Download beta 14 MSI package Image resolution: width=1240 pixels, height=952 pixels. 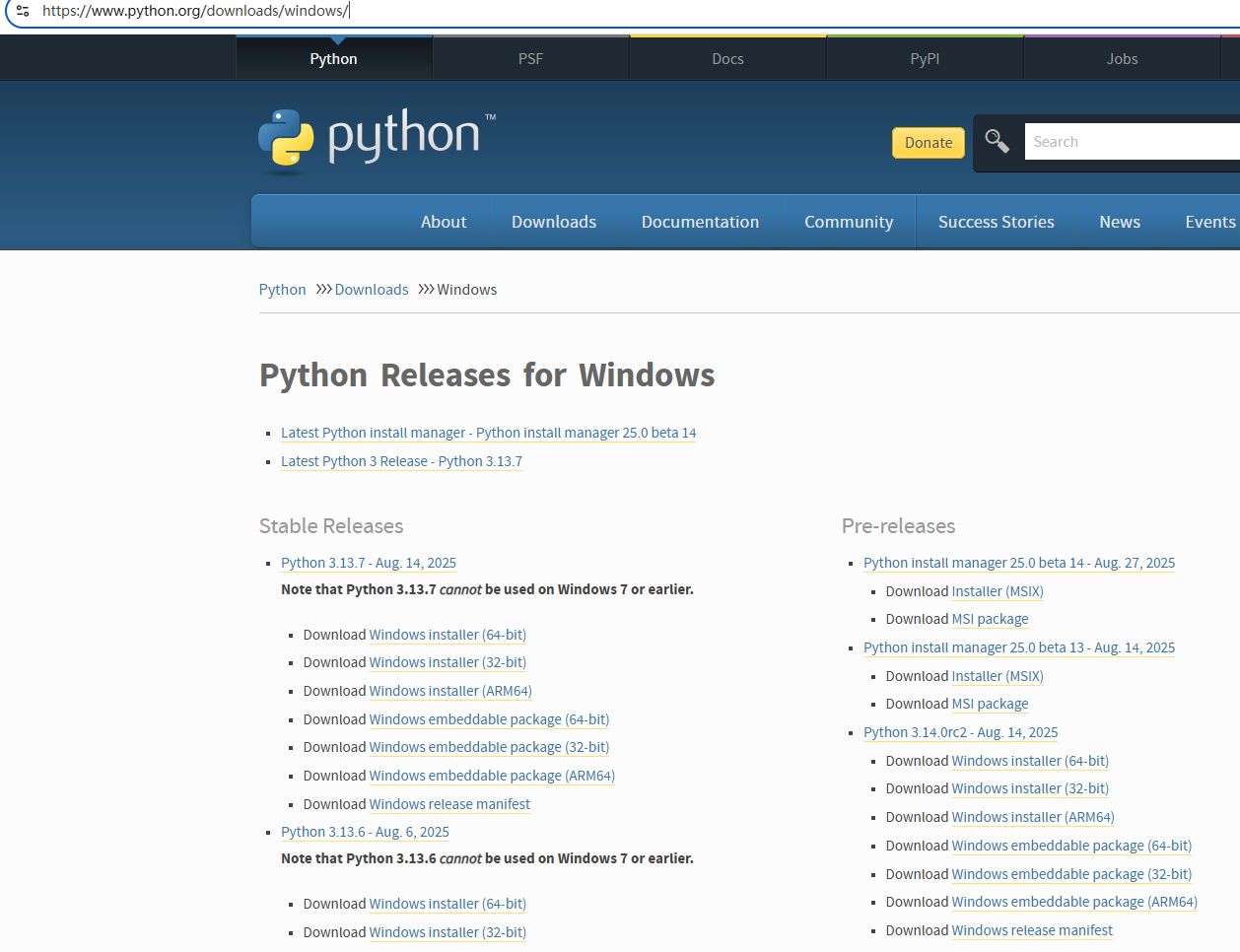990,619
